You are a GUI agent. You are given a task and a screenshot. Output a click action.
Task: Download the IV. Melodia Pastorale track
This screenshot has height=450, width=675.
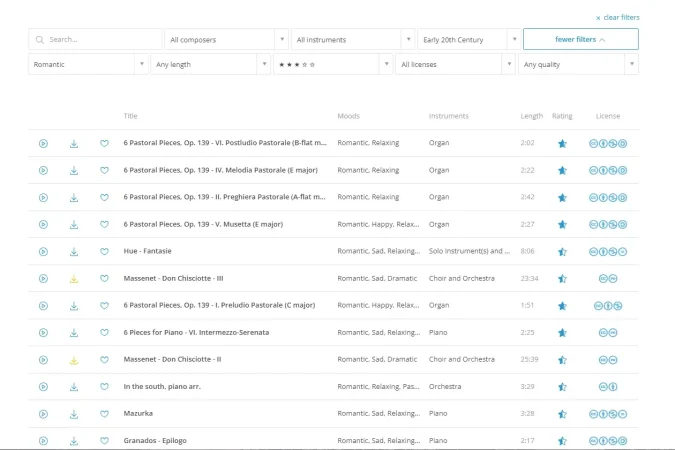74,171
